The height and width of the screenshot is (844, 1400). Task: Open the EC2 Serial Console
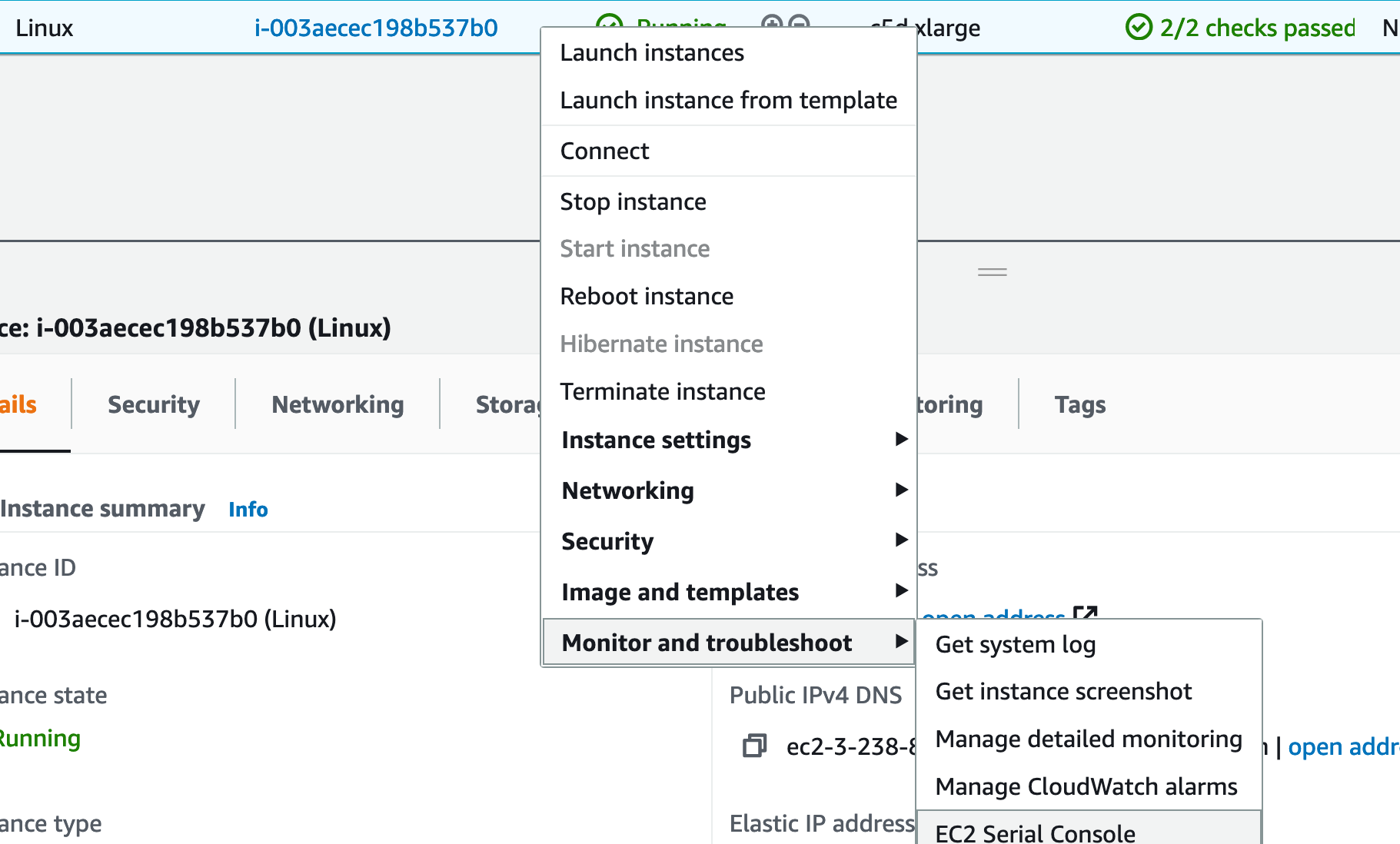point(1035,832)
